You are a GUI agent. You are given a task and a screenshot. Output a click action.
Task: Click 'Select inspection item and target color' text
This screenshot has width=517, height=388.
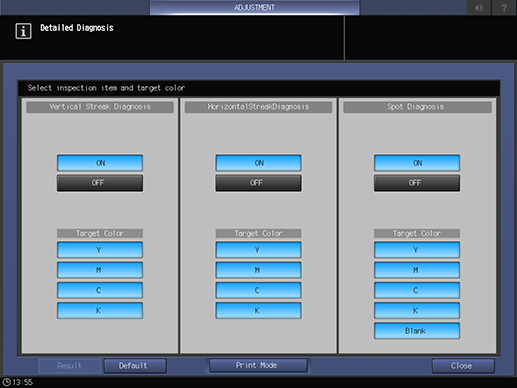106,88
